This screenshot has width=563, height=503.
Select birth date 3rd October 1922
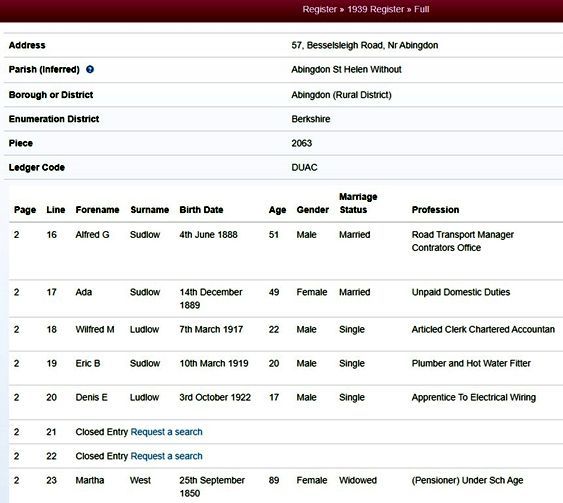(215, 397)
